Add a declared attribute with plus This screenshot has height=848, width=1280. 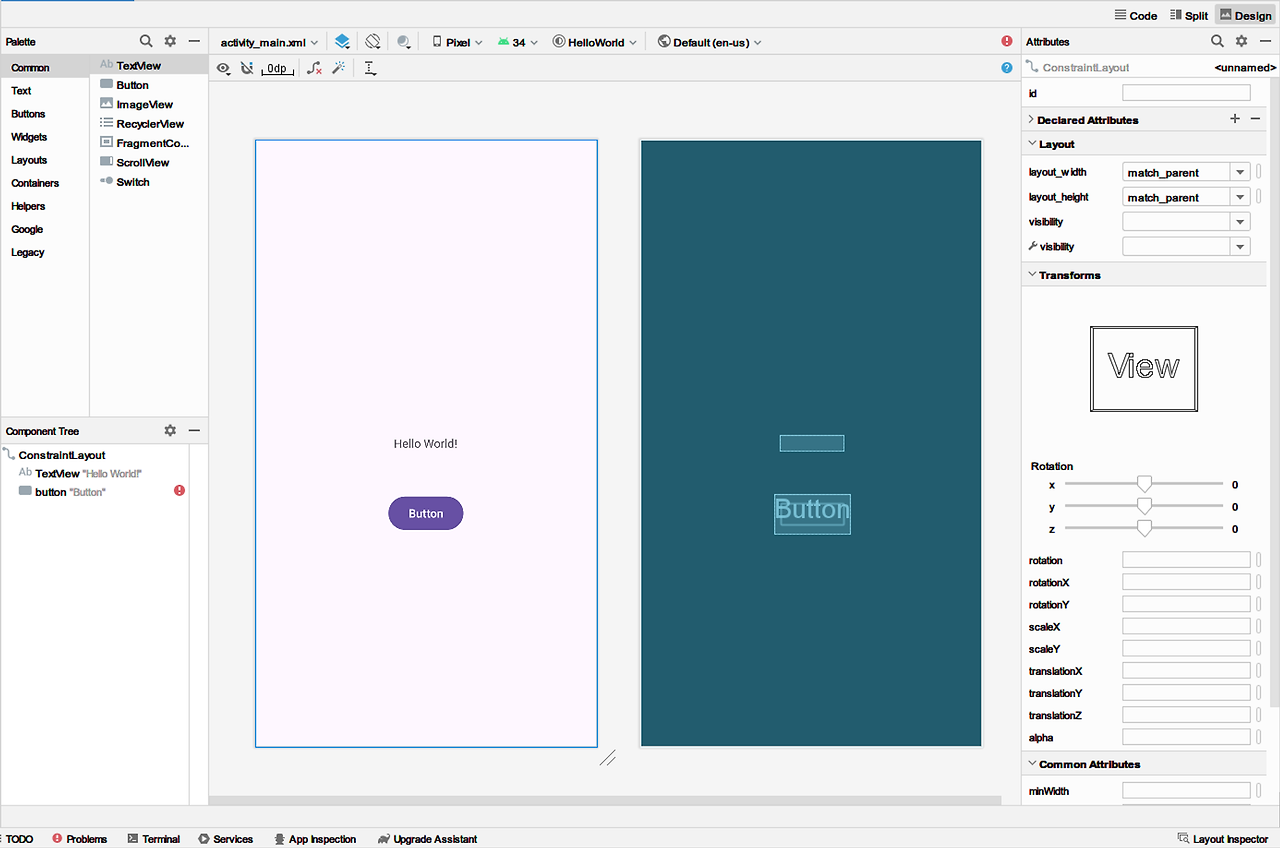pyautogui.click(x=1235, y=119)
